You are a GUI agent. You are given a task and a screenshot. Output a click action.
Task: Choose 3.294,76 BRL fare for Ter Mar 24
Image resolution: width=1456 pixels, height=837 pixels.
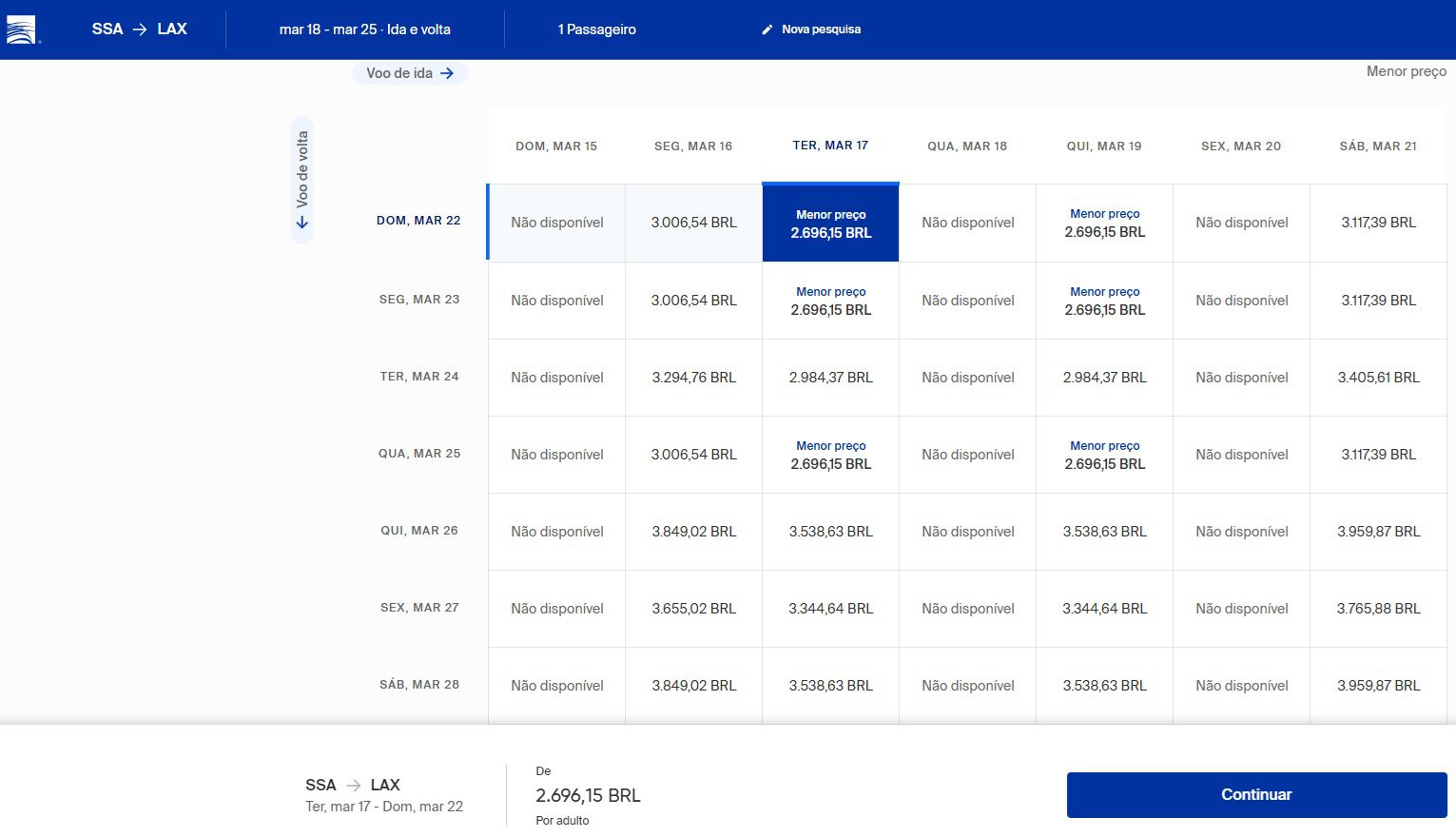pos(693,378)
